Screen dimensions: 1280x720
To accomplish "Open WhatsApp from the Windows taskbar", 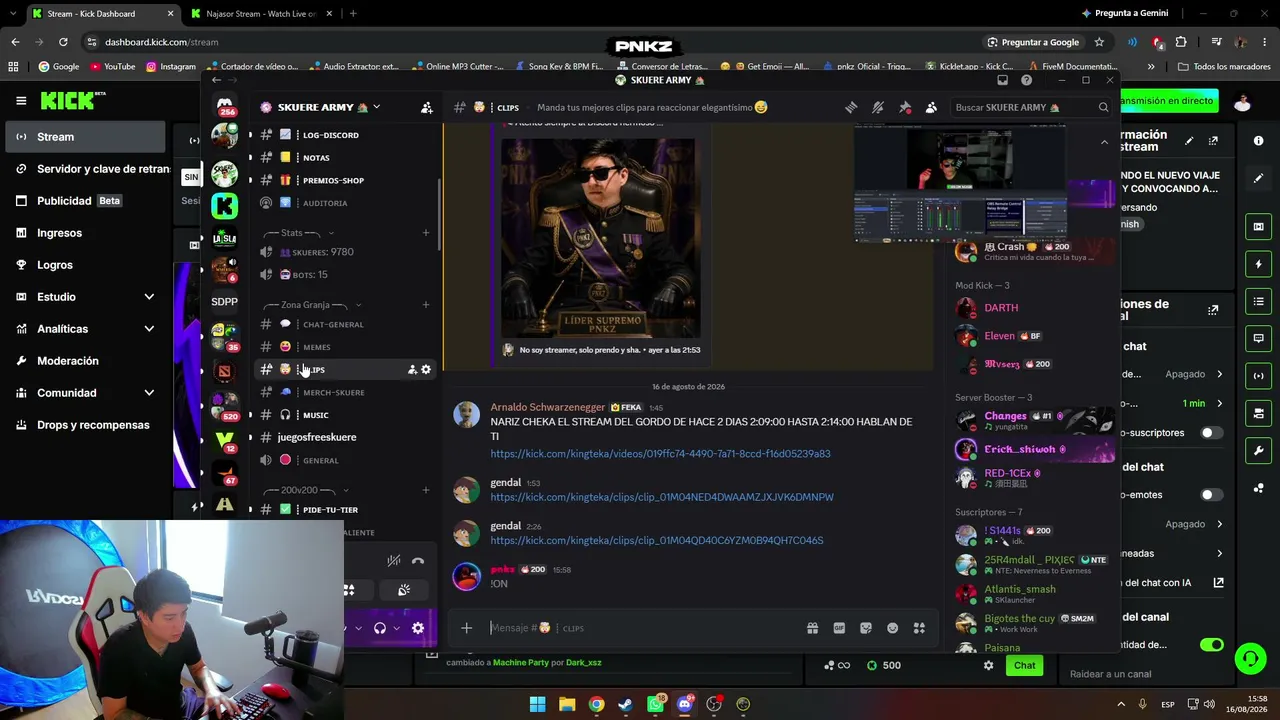I will pyautogui.click(x=655, y=704).
